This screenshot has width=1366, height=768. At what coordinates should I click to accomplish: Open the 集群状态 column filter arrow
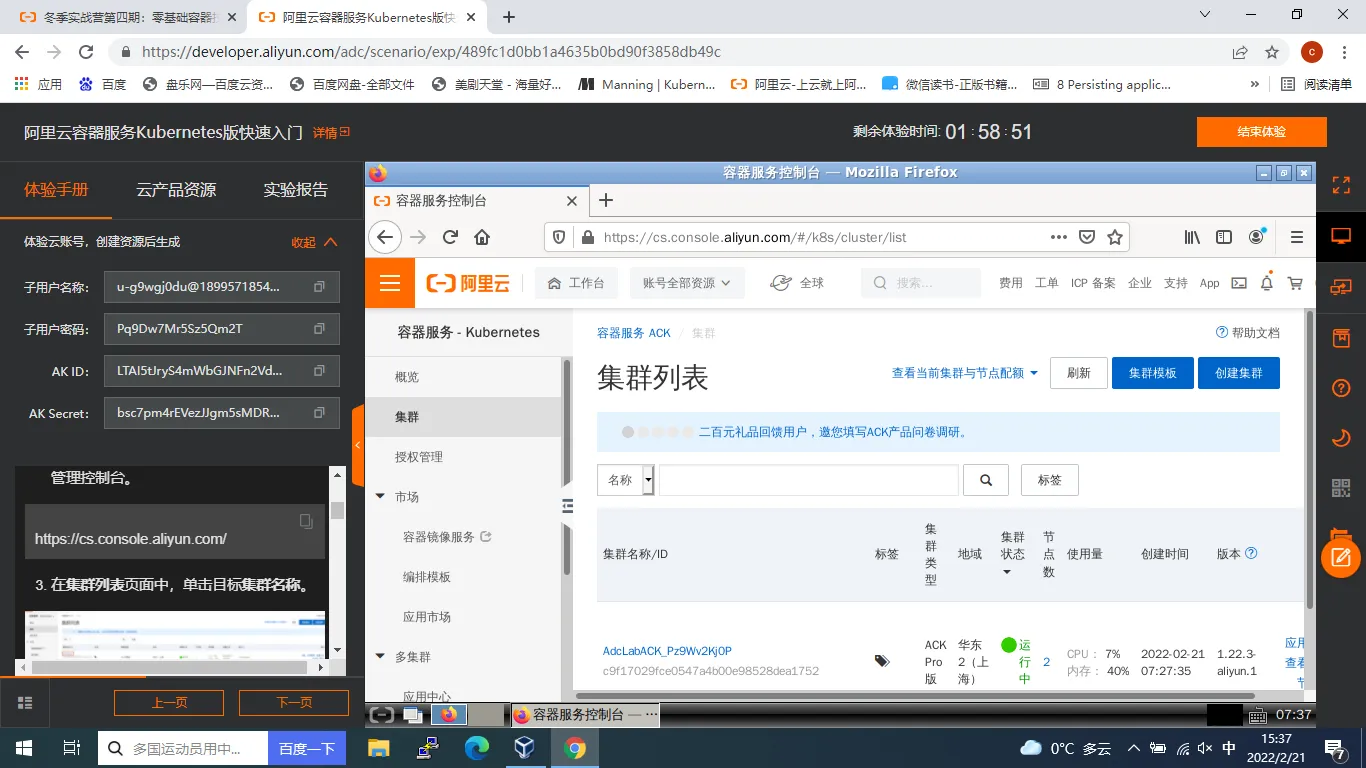click(x=1006, y=572)
